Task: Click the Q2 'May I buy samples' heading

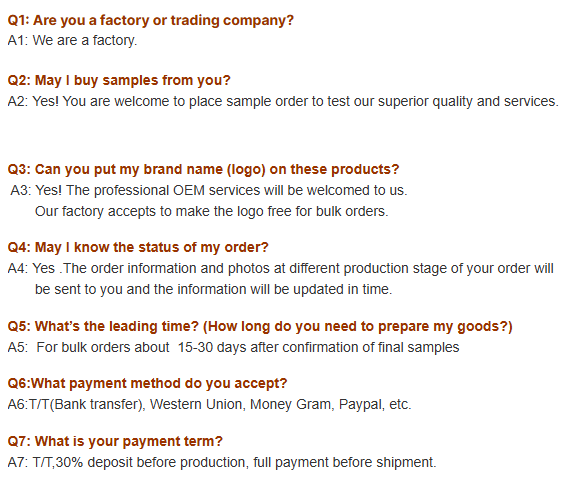Action: click(119, 80)
